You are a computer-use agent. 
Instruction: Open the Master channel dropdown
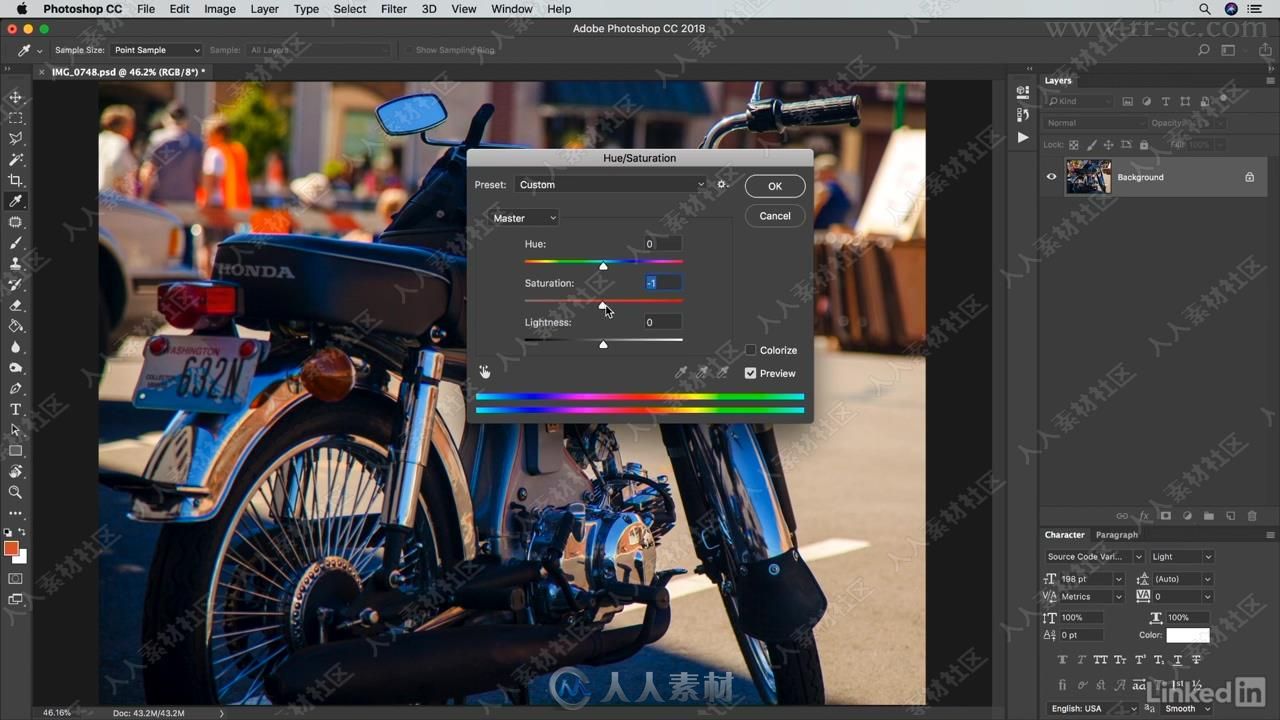coord(525,218)
